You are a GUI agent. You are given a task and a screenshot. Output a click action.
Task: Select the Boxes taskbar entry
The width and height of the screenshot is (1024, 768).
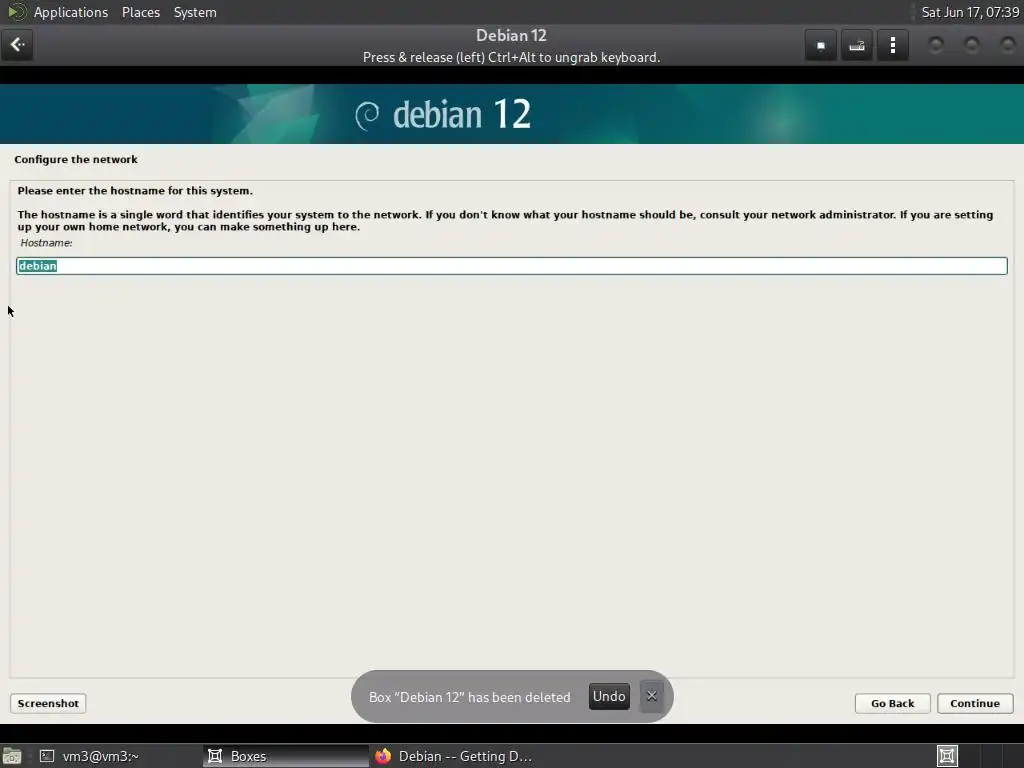[x=285, y=756]
